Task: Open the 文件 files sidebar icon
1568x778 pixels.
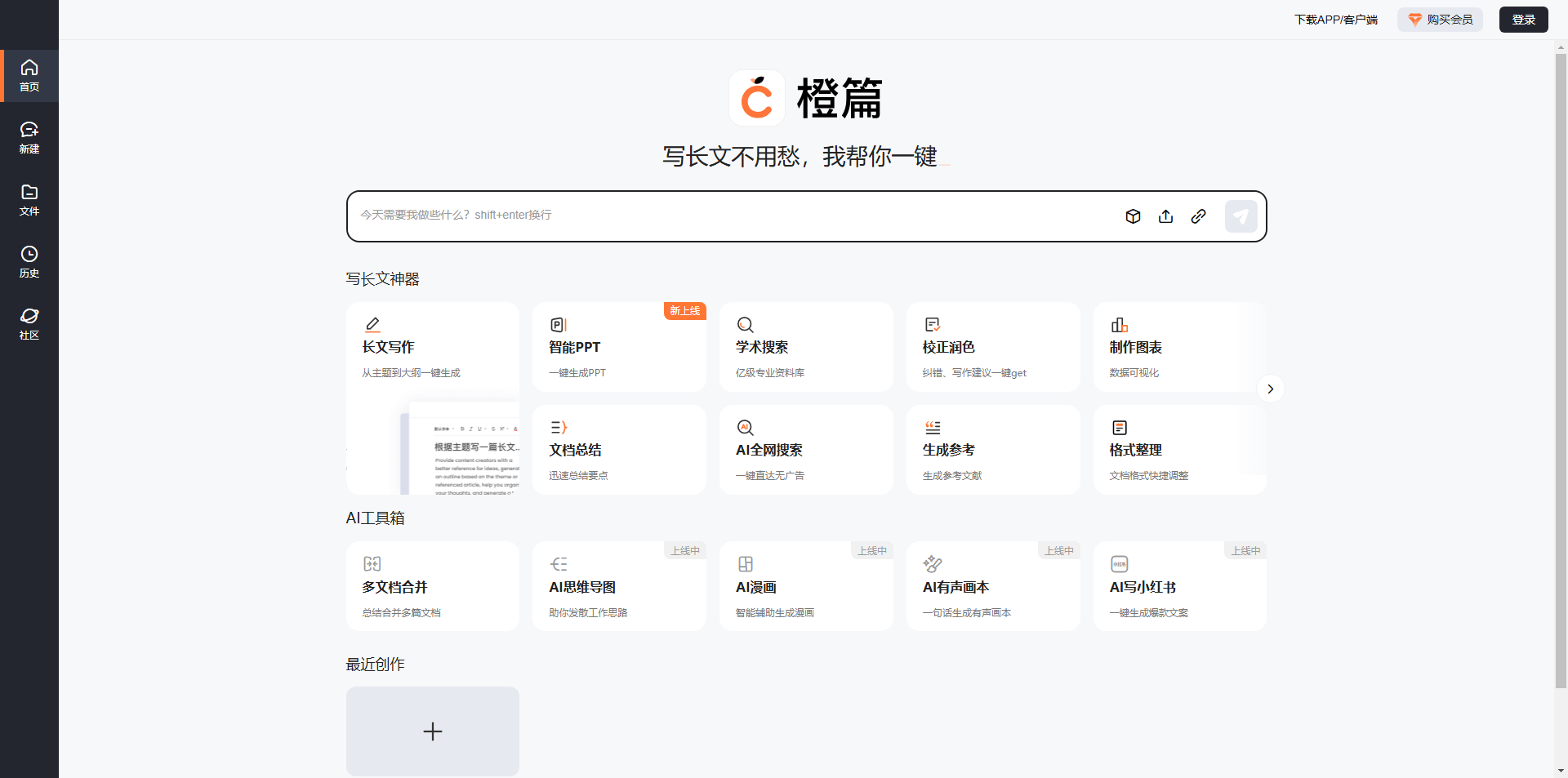Action: coord(29,192)
